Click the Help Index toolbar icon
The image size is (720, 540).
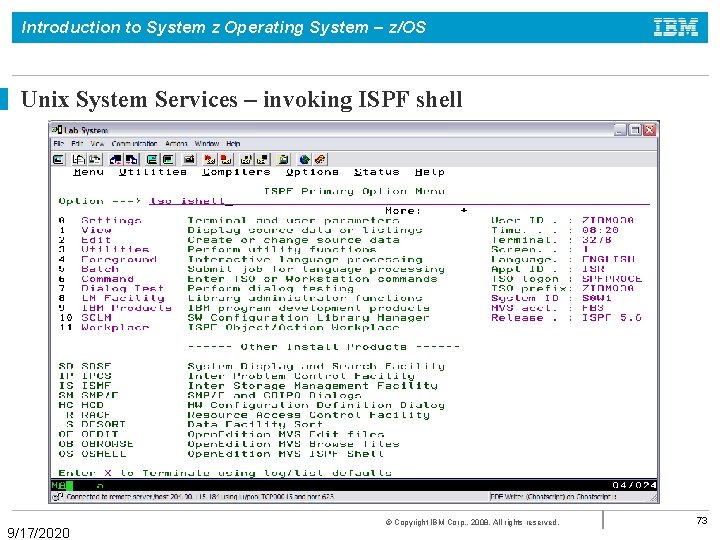pyautogui.click(x=320, y=159)
